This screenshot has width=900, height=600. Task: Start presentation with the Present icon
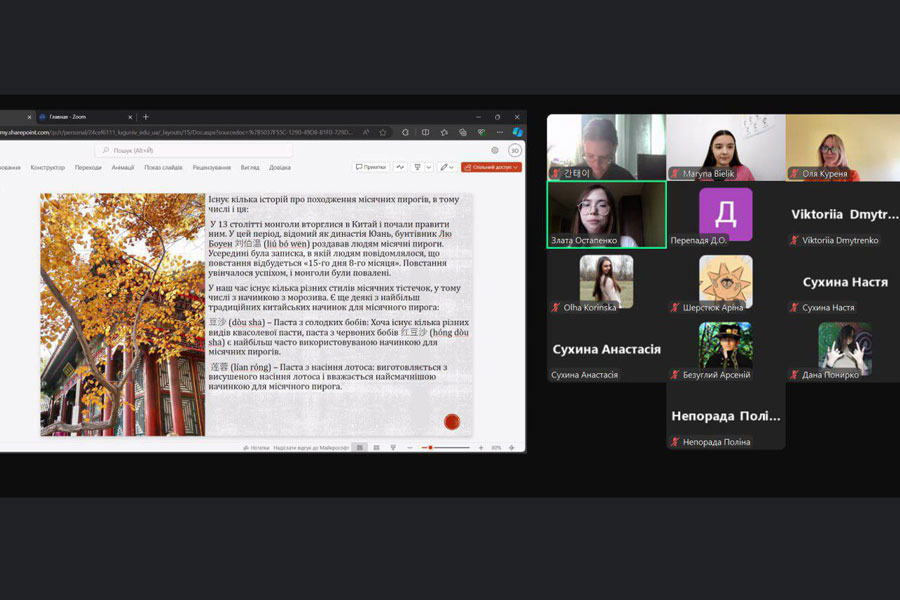click(417, 167)
